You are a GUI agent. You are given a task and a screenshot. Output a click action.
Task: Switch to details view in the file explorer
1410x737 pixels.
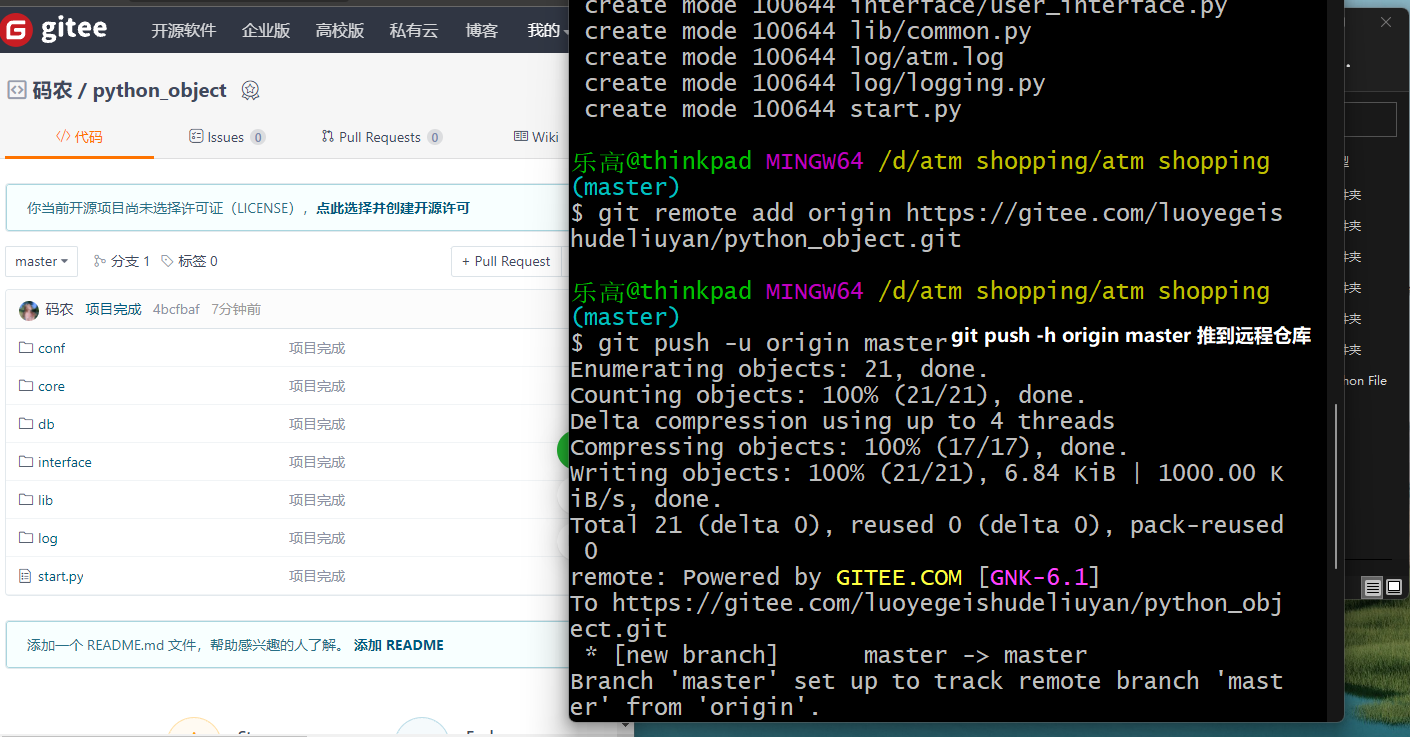click(x=1372, y=587)
